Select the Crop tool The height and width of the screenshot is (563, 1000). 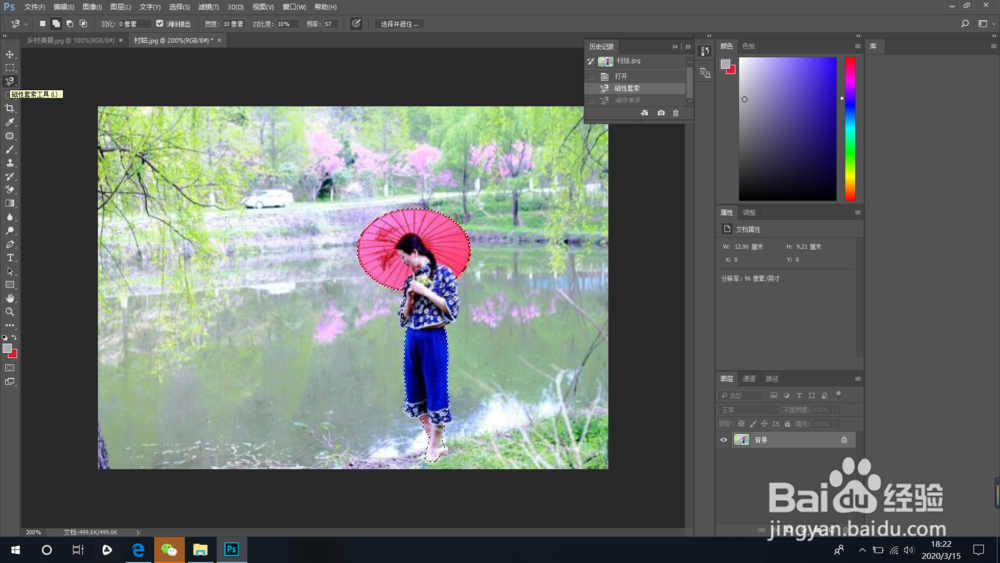[10, 108]
